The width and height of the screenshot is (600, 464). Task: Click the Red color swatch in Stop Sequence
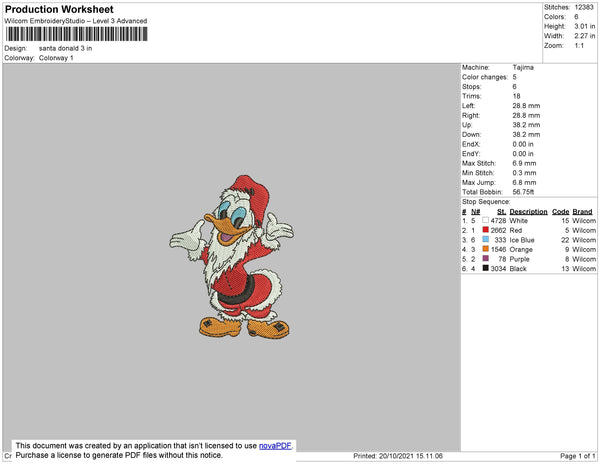pyautogui.click(x=486, y=230)
